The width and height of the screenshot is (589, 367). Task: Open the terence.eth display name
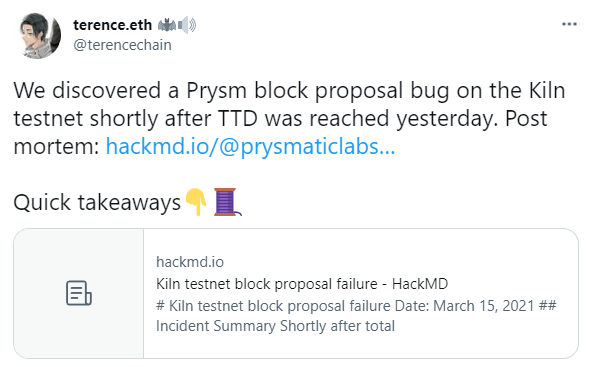(112, 25)
